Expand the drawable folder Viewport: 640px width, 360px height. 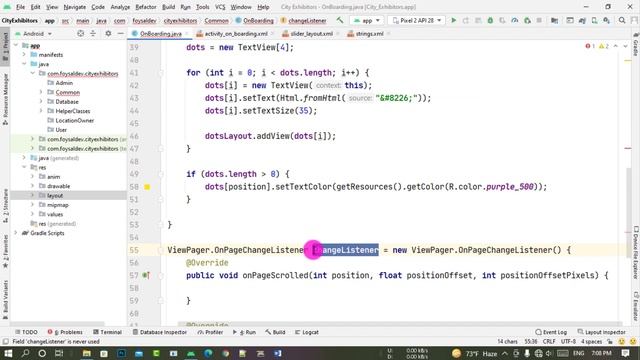(32, 186)
